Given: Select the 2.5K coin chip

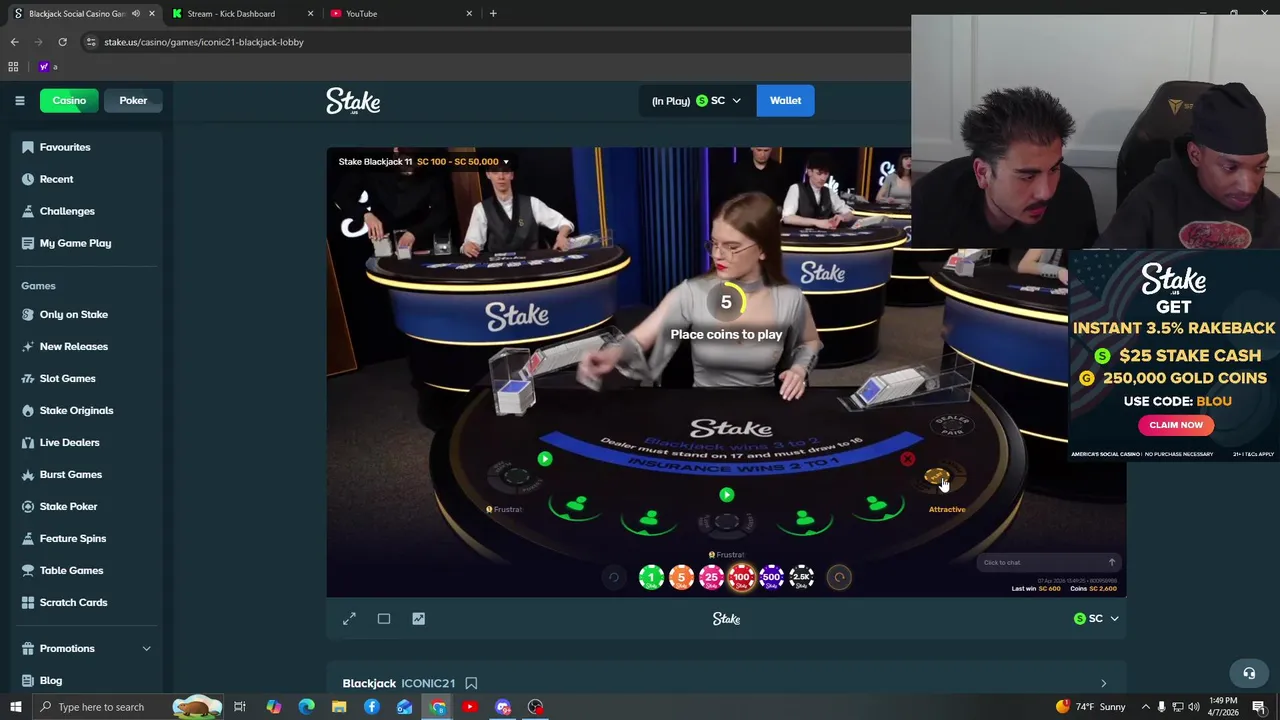Looking at the screenshot, I should click(801, 577).
